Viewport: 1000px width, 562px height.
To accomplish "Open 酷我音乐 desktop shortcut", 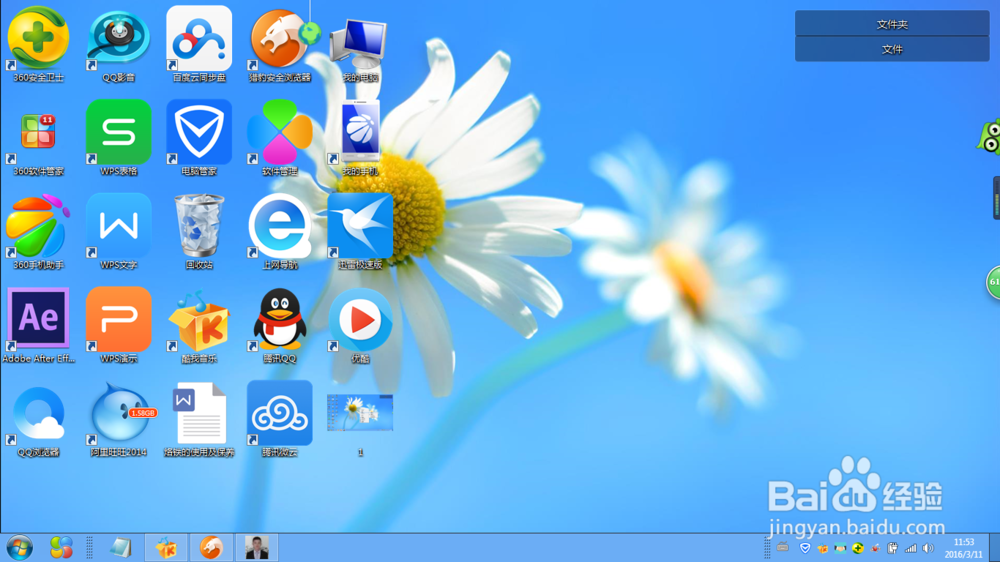I will pyautogui.click(x=199, y=325).
